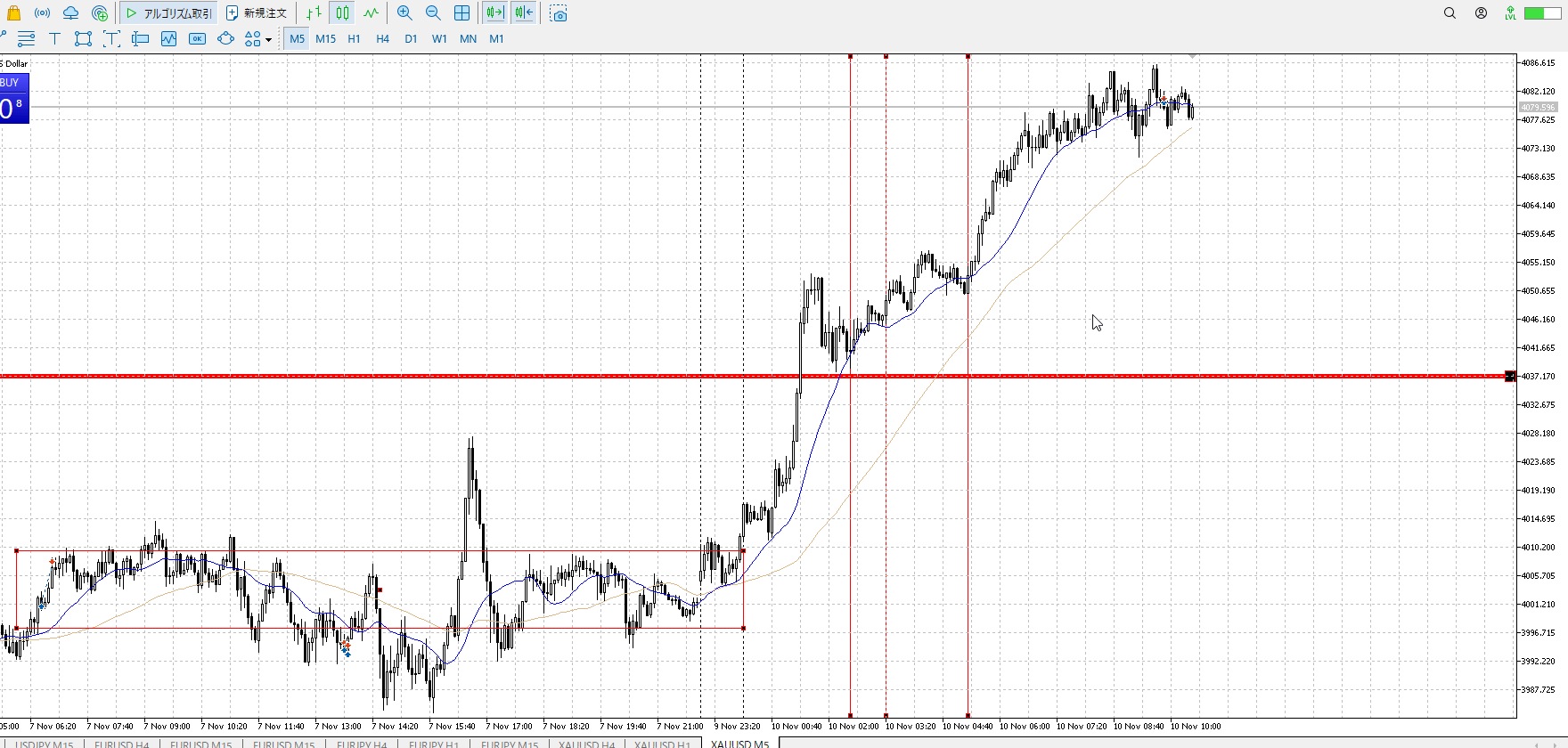Select the red horizontal line at 4037.170
The height and width of the screenshot is (748, 1568).
click(535, 376)
